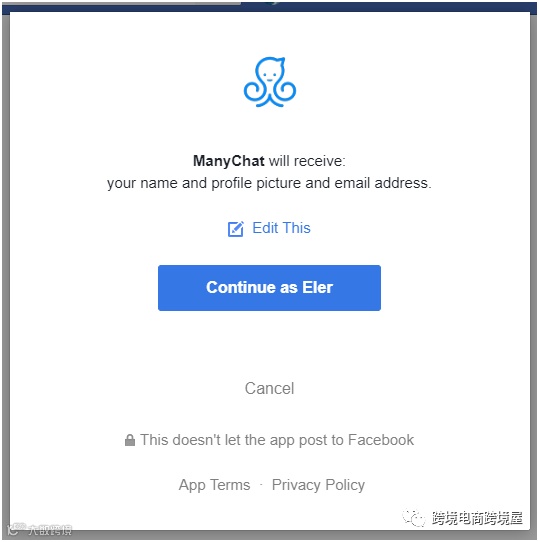Viewport: 539px width, 542px height.
Task: View the Privacy Policy link
Action: pos(318,485)
